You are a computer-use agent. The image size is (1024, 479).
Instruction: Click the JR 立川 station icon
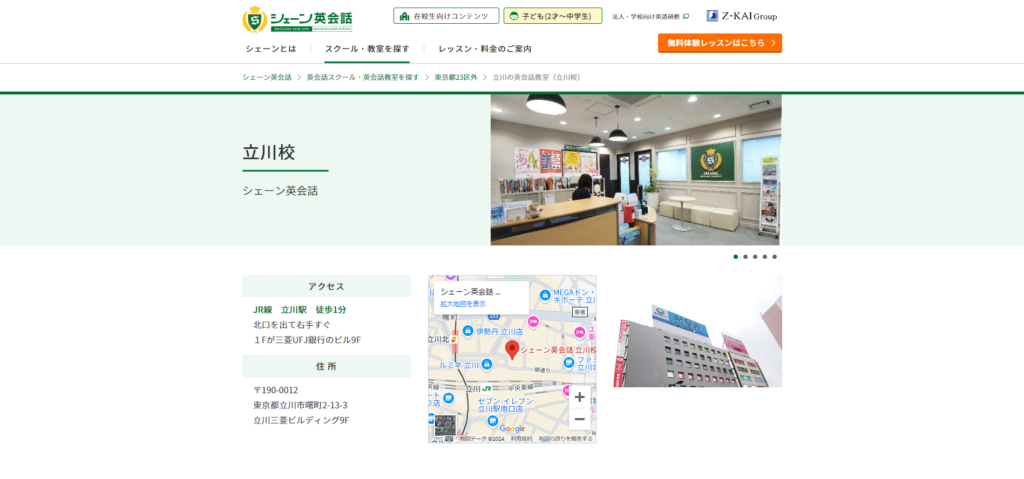click(487, 388)
